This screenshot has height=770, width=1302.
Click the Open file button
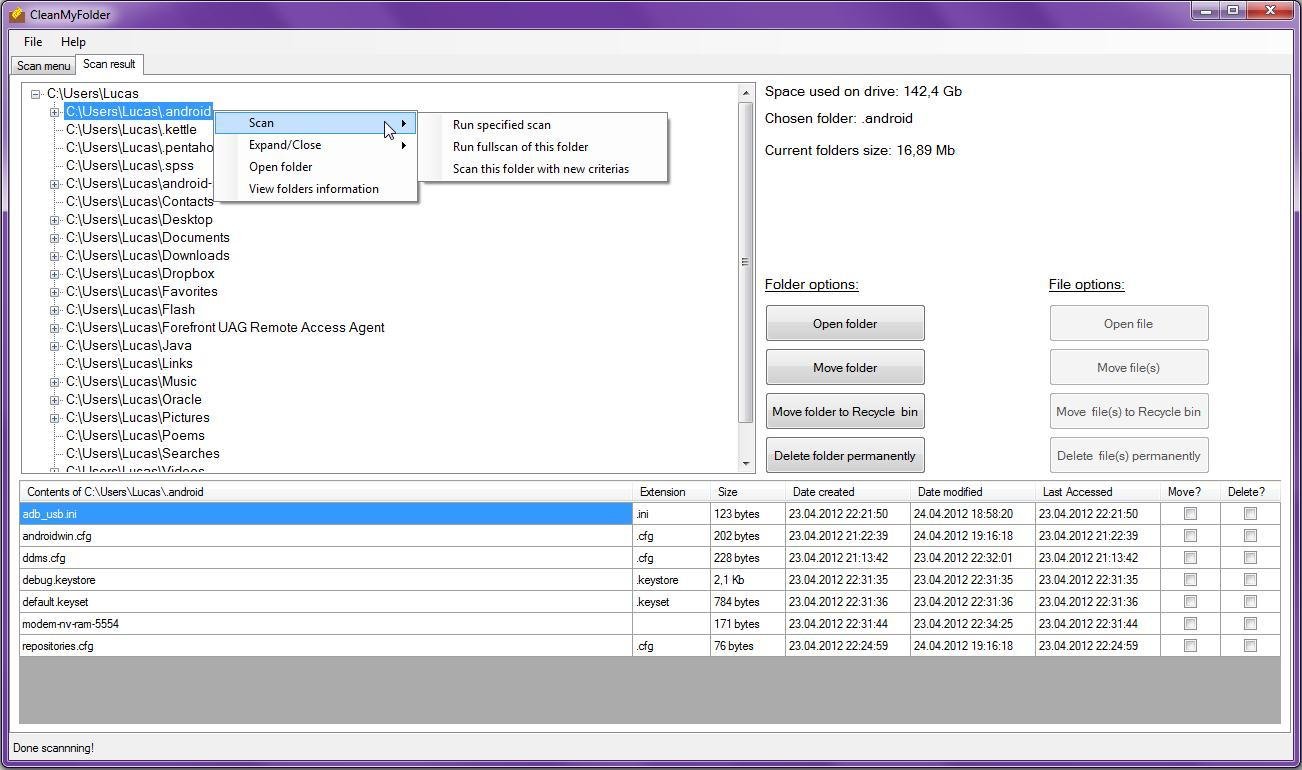[1129, 323]
